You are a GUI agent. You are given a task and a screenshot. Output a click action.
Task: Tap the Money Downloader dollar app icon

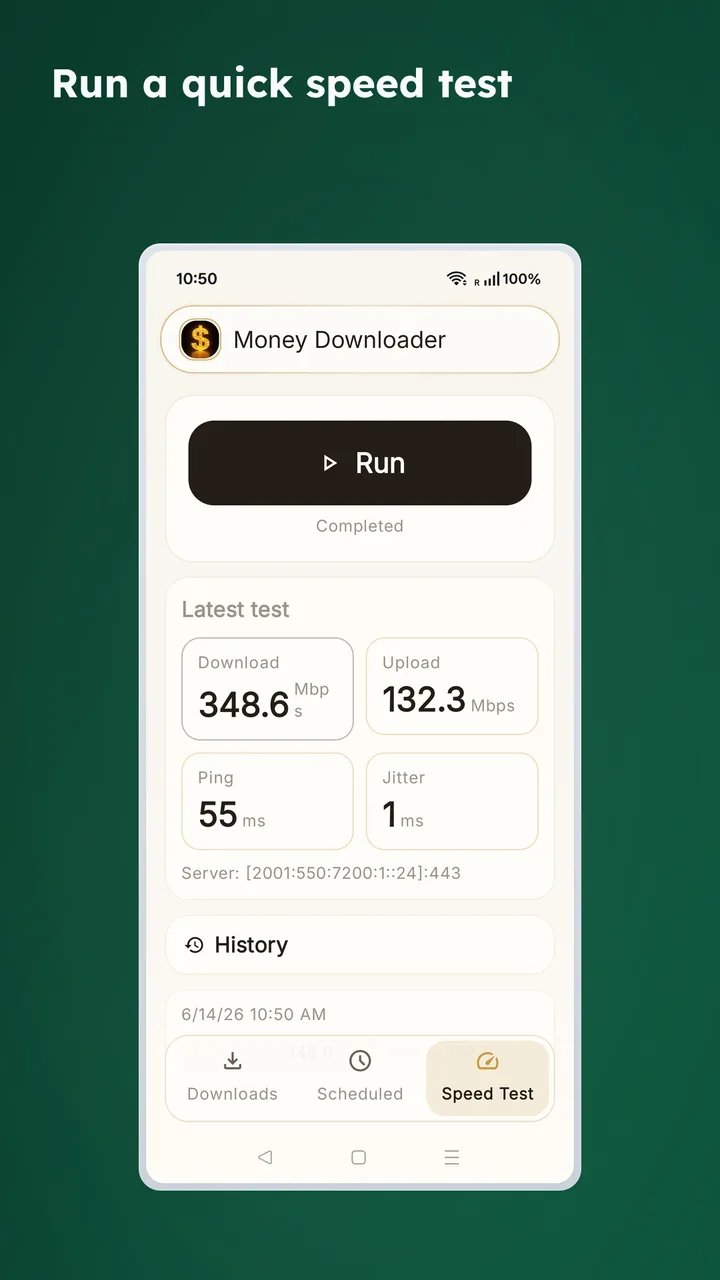point(200,340)
